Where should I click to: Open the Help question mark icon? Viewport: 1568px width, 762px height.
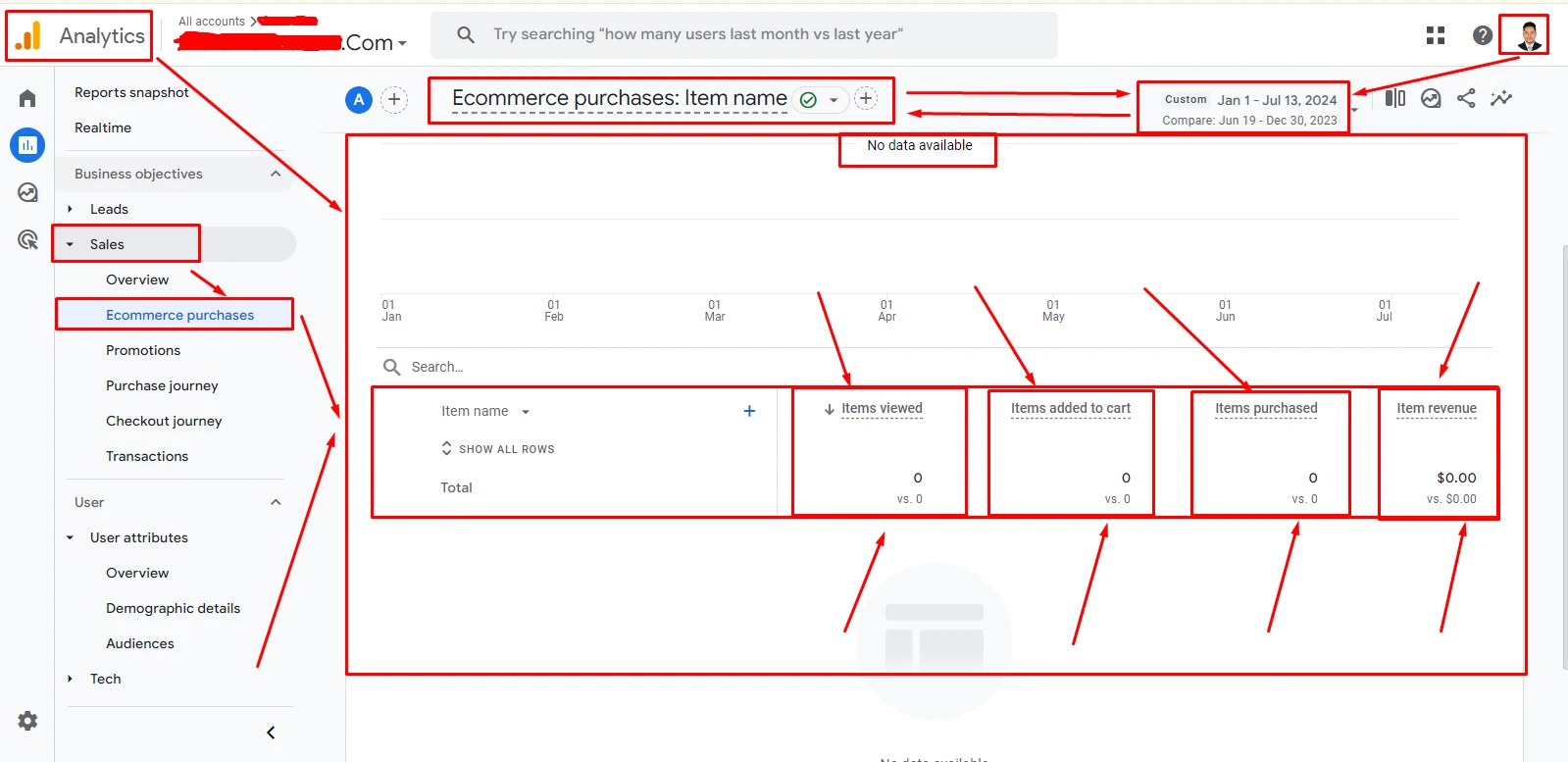point(1483,35)
